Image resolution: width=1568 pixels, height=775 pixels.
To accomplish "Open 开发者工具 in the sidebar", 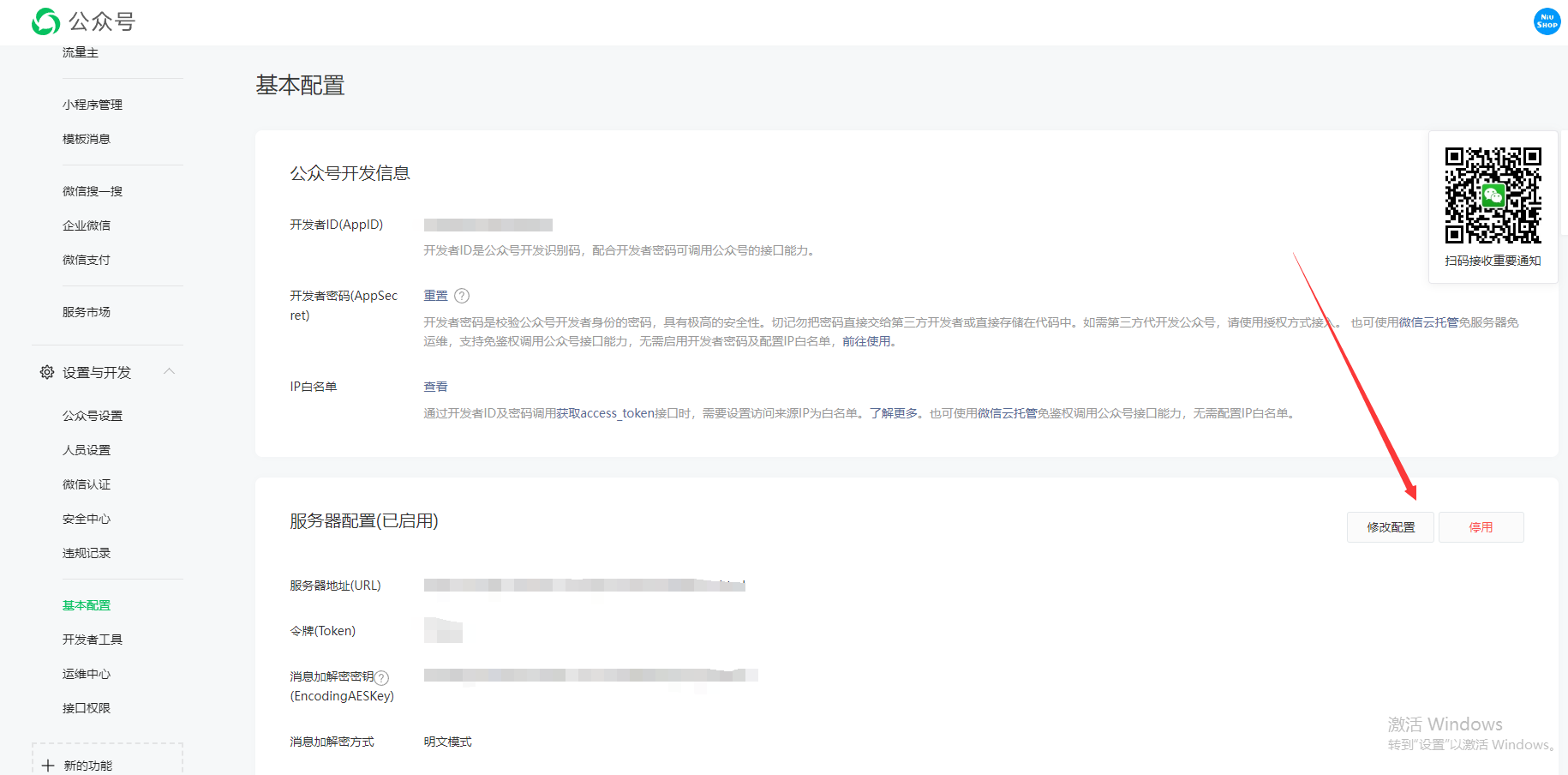I will 93,640.
